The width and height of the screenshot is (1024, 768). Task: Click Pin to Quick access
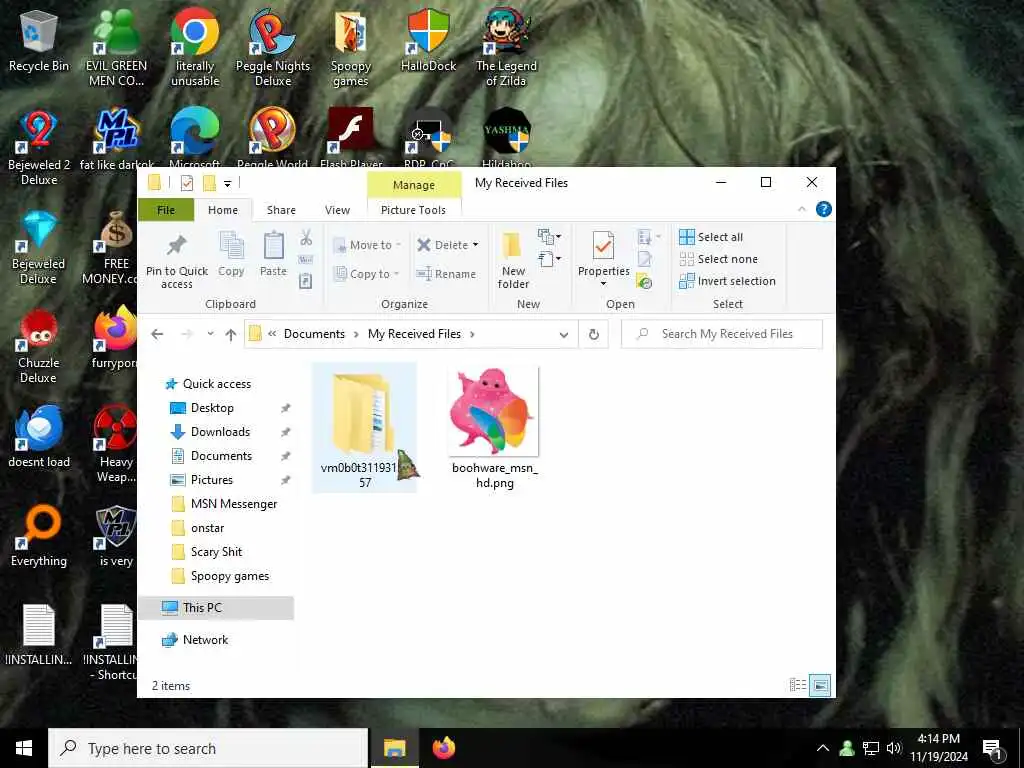point(176,260)
